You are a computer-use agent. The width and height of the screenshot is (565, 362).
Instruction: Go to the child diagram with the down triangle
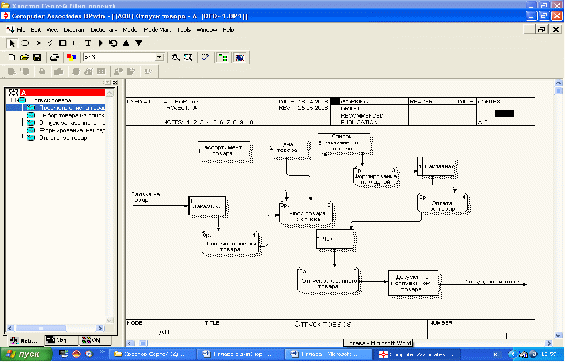tap(139, 43)
